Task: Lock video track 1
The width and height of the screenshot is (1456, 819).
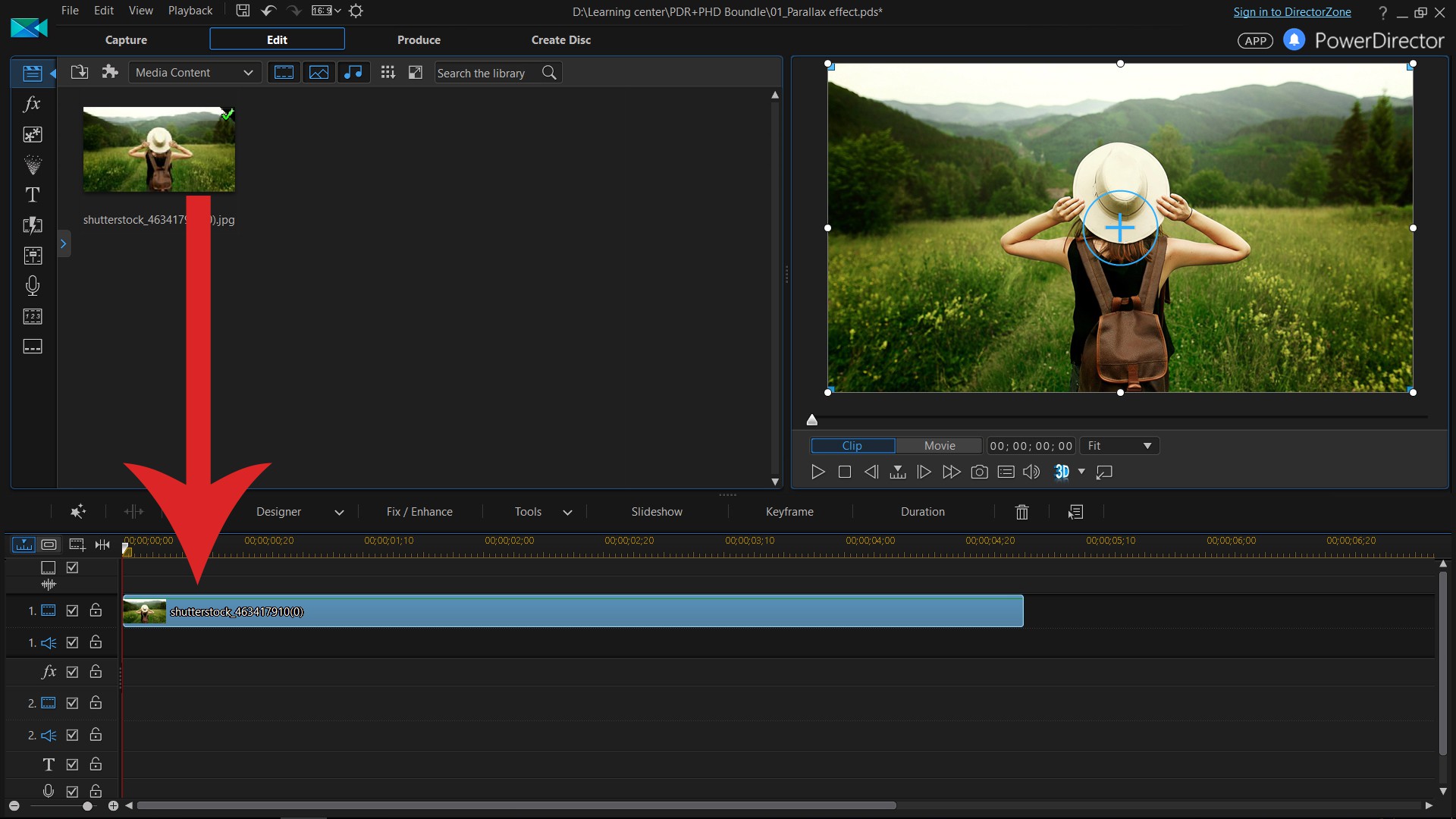Action: (x=96, y=610)
